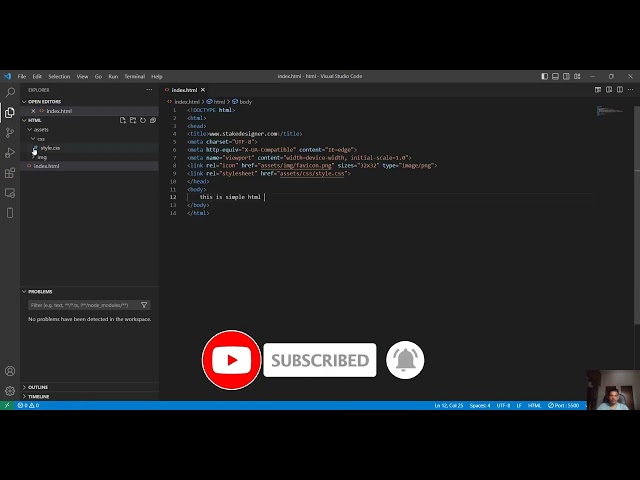Click the New Folder icon in HTML folder header

pyautogui.click(x=133, y=120)
